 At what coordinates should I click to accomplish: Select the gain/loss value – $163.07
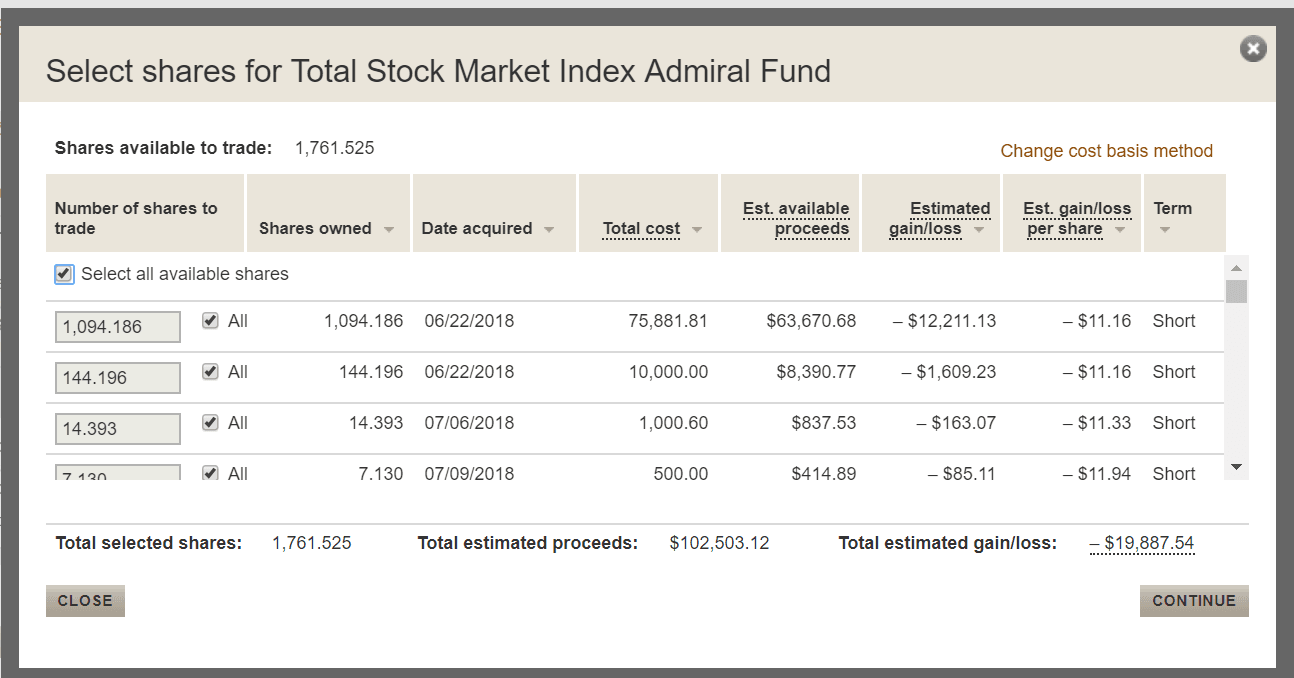point(956,423)
